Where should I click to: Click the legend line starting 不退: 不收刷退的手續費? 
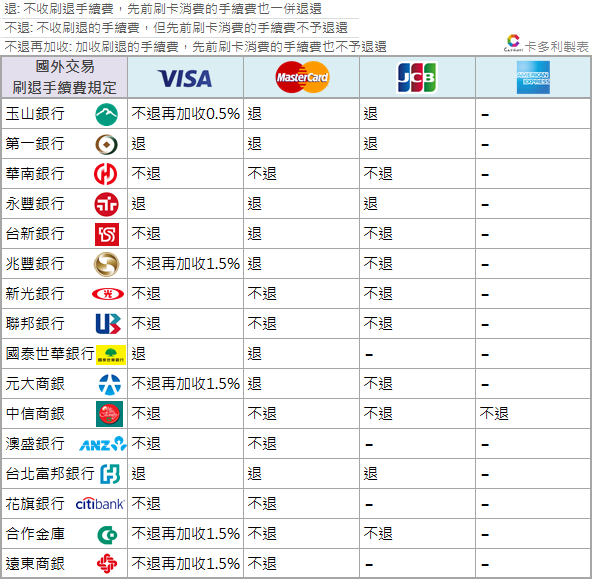pyautogui.click(x=176, y=28)
